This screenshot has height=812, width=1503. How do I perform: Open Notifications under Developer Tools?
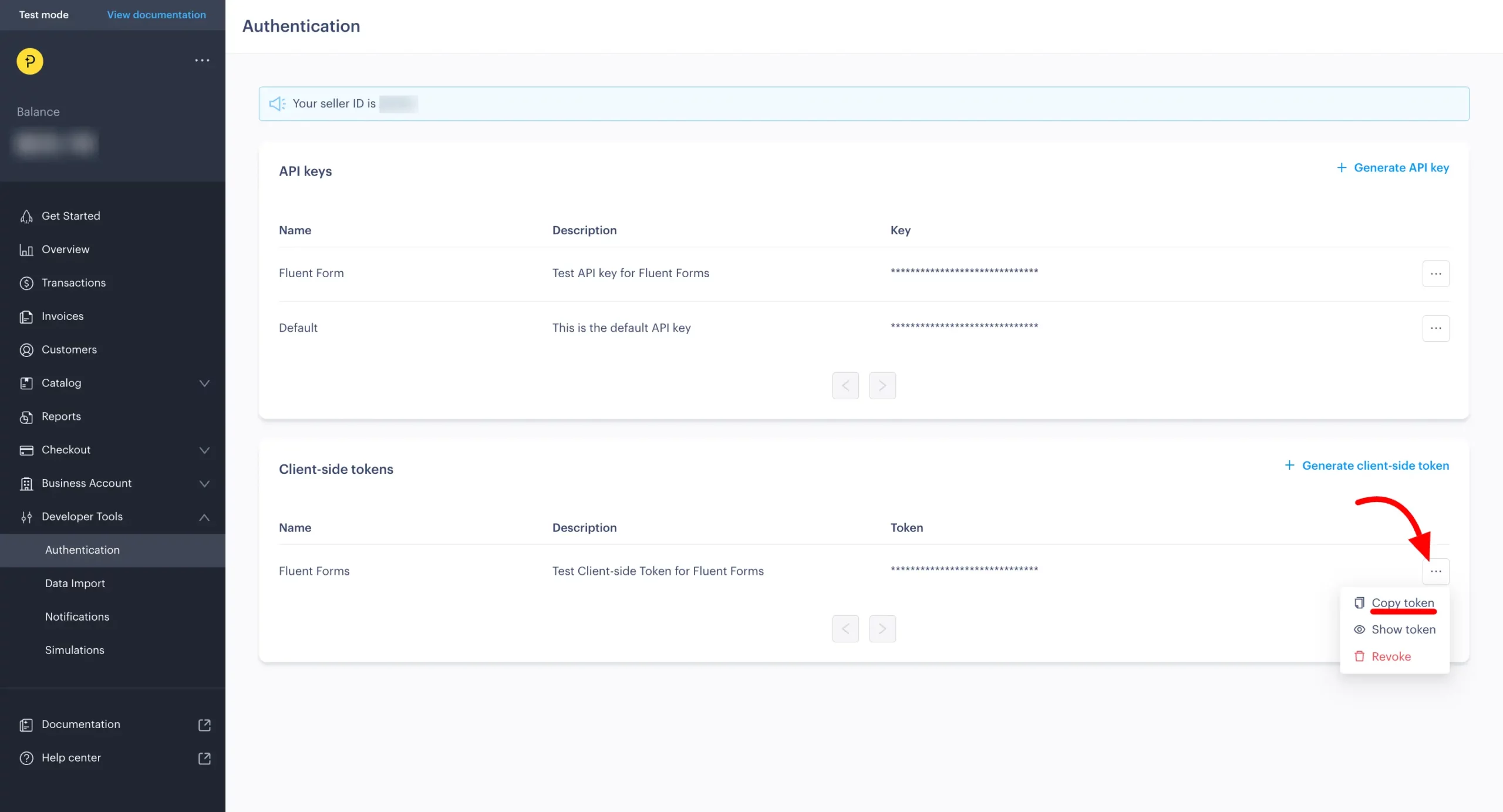(x=77, y=617)
